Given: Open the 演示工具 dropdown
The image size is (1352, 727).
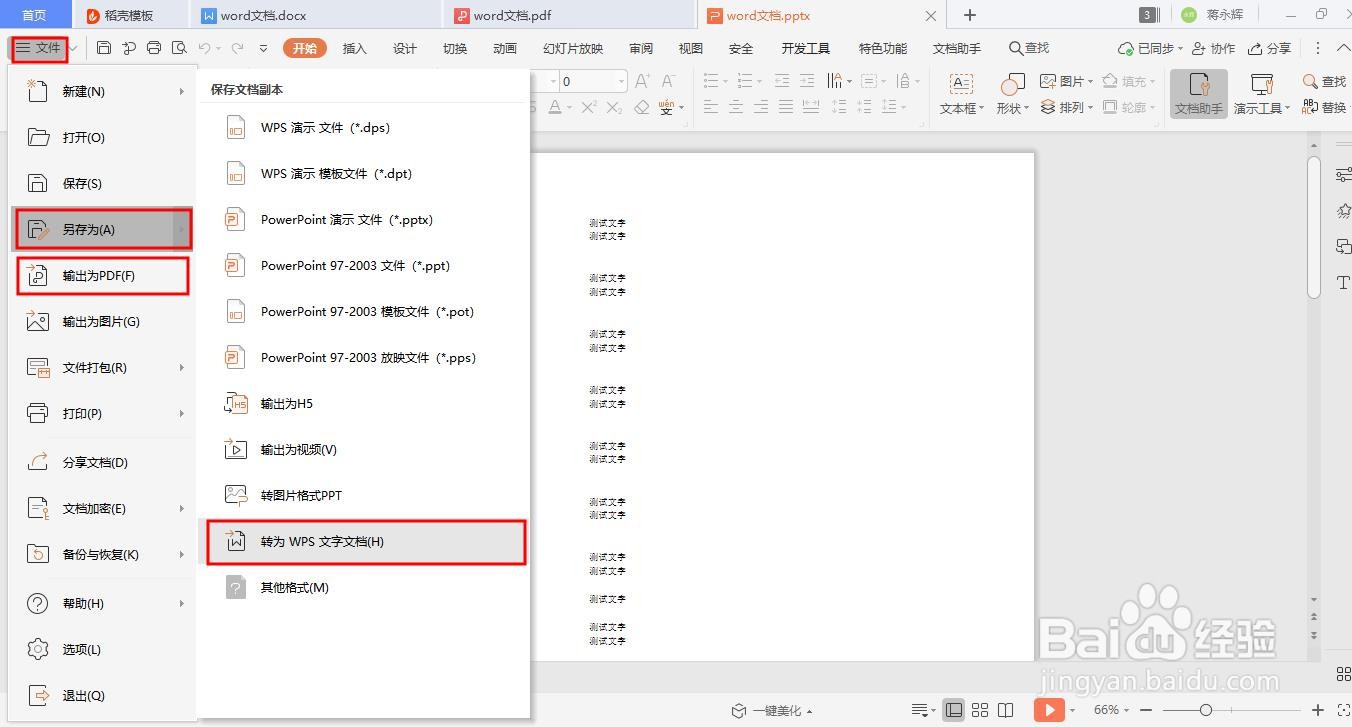Looking at the screenshot, I should coord(1260,95).
